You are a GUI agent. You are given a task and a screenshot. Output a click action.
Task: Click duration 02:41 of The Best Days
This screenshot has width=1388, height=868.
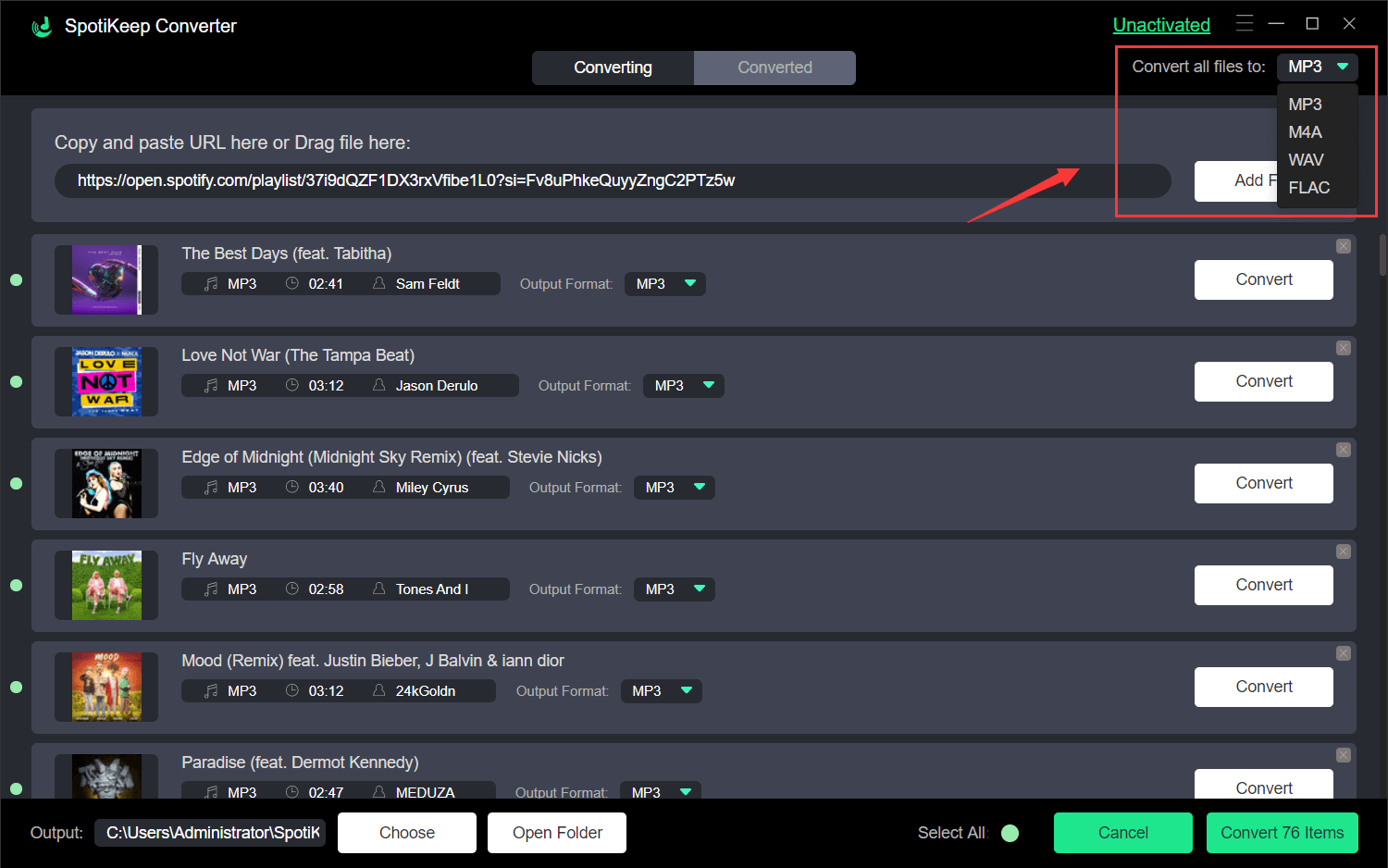[x=326, y=284]
